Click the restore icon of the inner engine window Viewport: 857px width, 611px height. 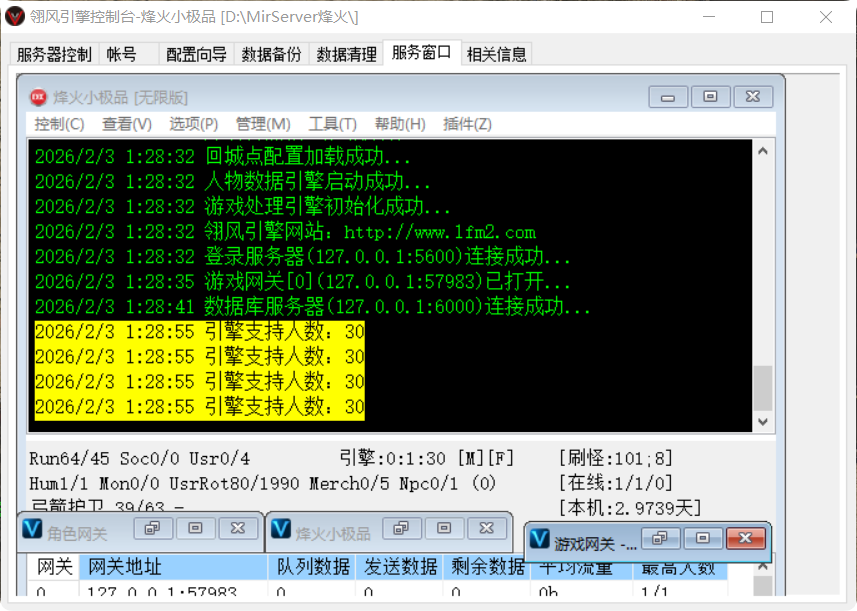tap(710, 94)
